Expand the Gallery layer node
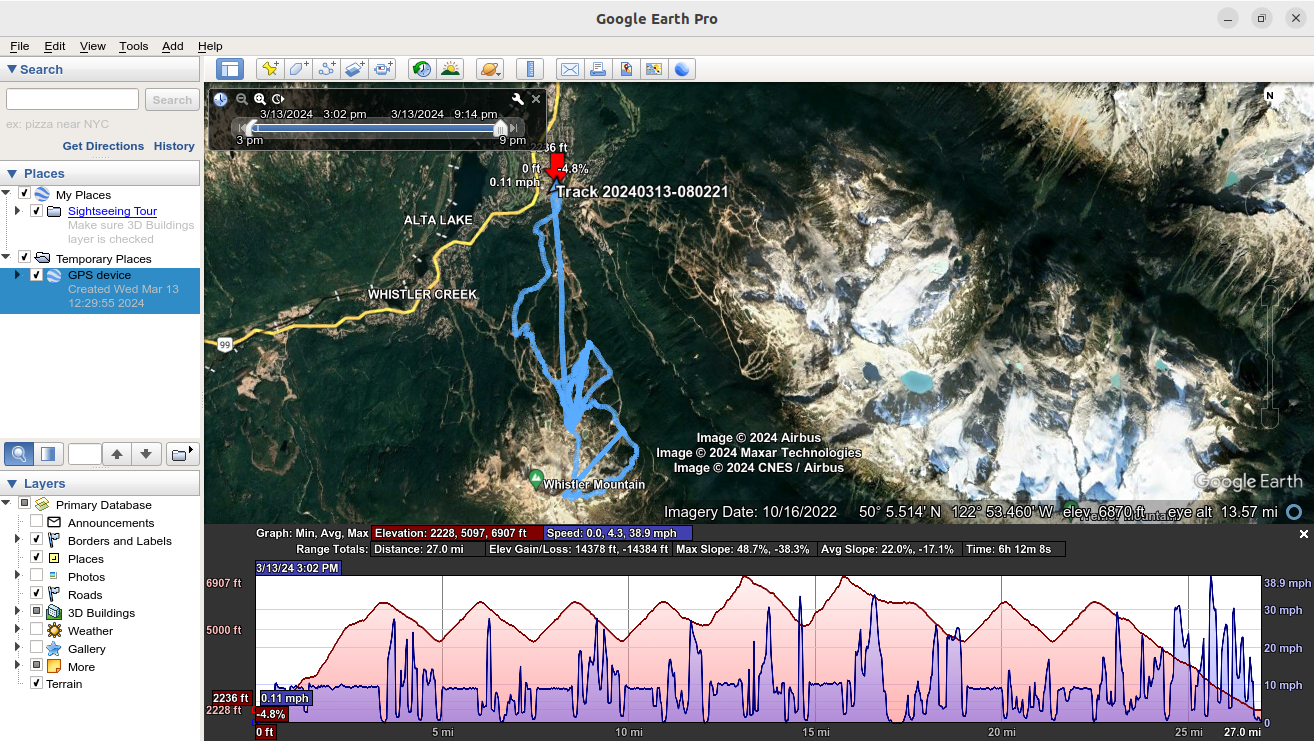 pyautogui.click(x=17, y=648)
